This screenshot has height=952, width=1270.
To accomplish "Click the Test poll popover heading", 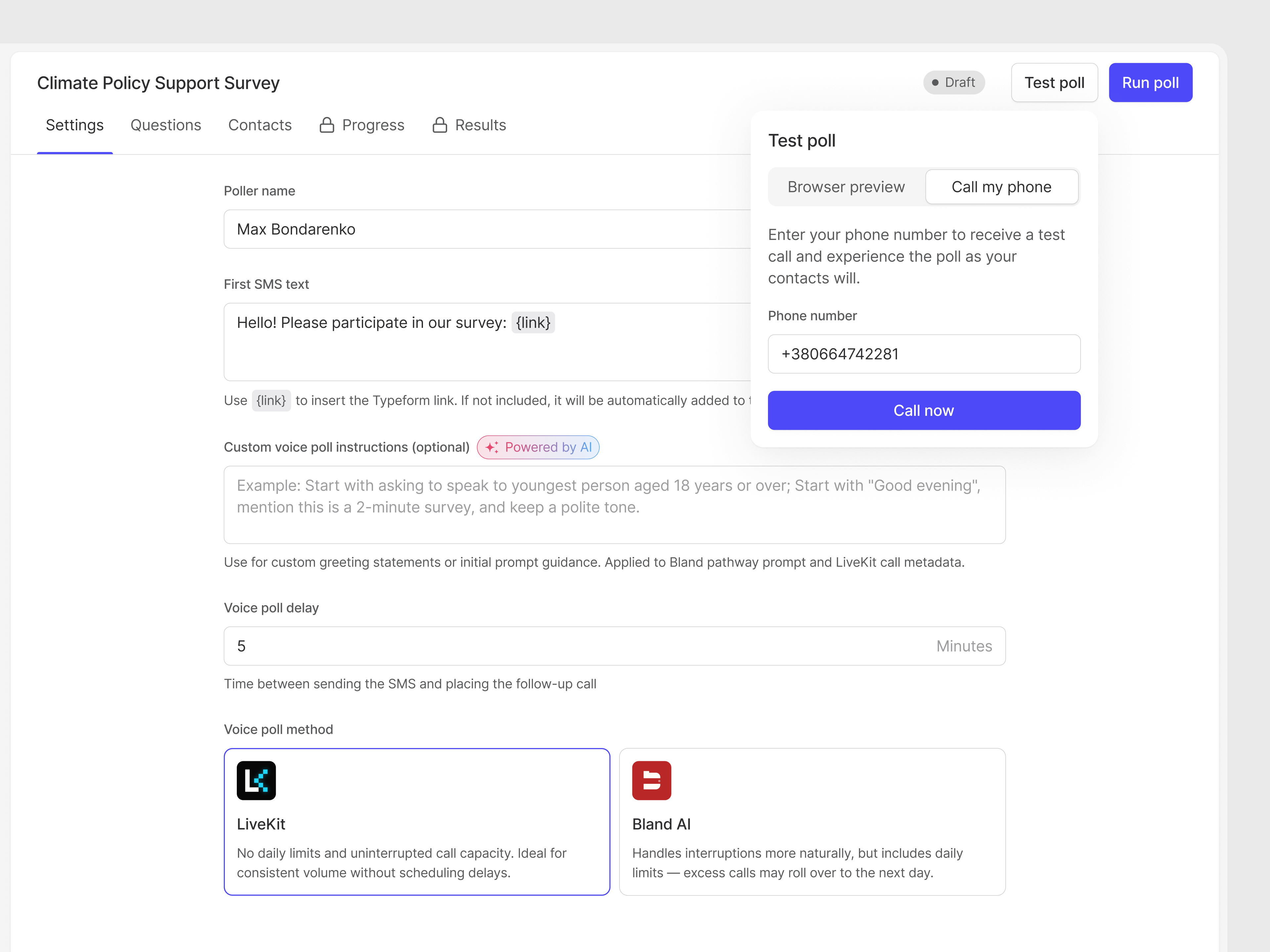I will point(802,140).
